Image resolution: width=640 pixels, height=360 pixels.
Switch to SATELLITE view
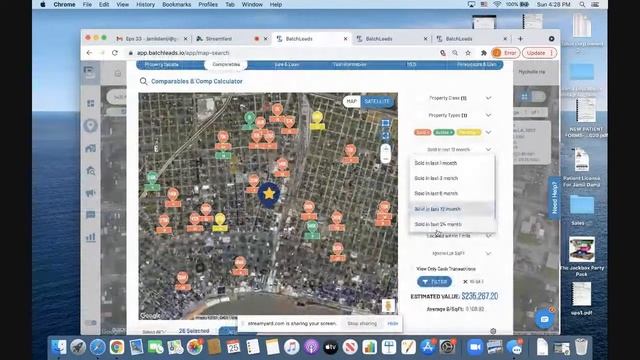point(377,101)
